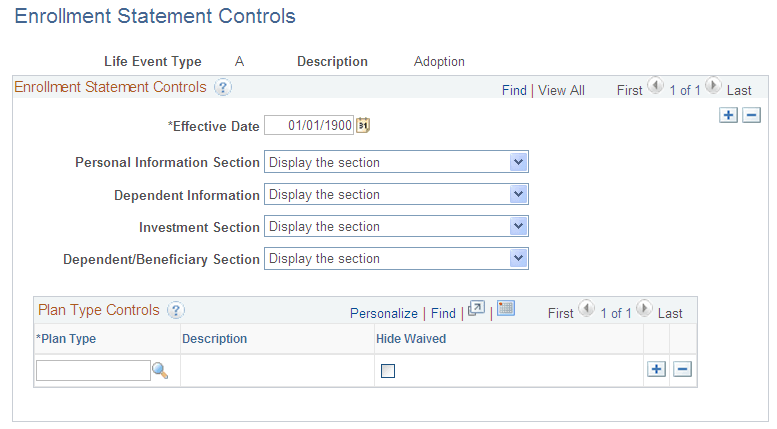The height and width of the screenshot is (429, 777).
Task: Delete the Enrollment Statement Controls row
Action: click(751, 115)
